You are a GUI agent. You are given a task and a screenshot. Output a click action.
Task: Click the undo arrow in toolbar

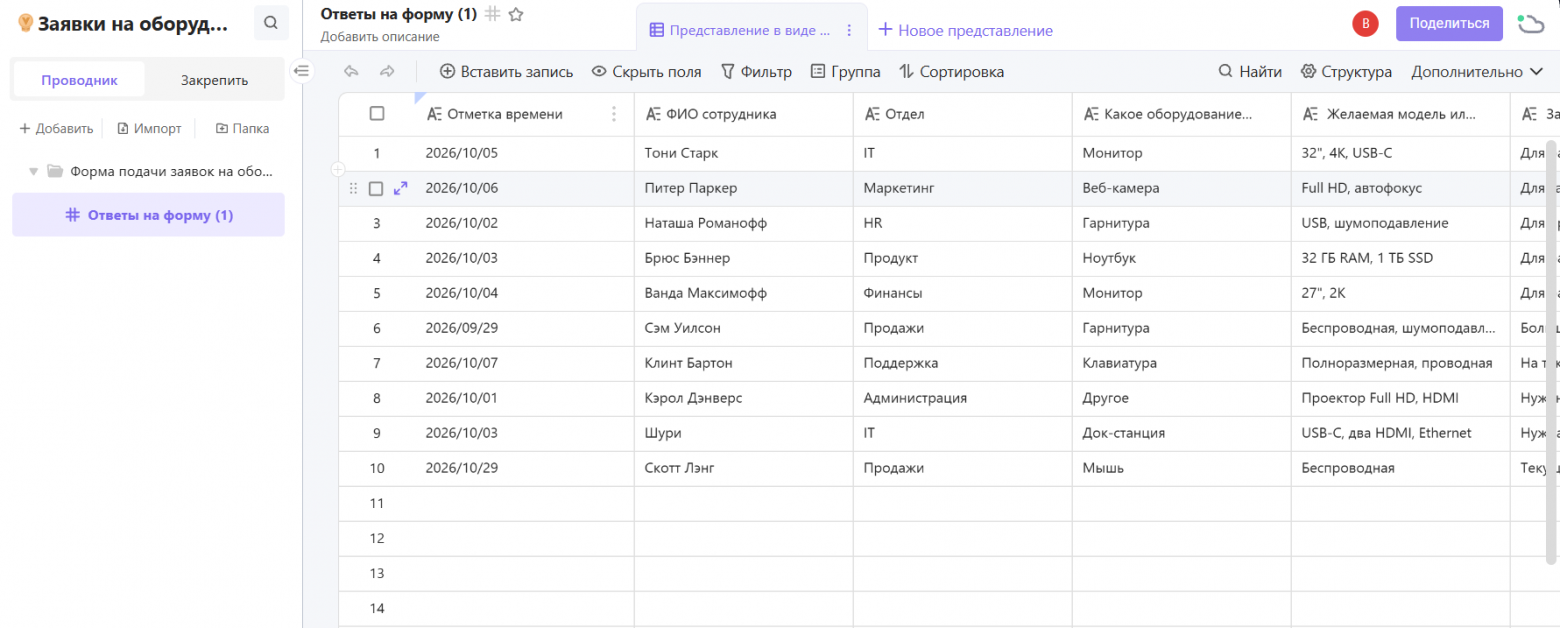pyautogui.click(x=350, y=72)
